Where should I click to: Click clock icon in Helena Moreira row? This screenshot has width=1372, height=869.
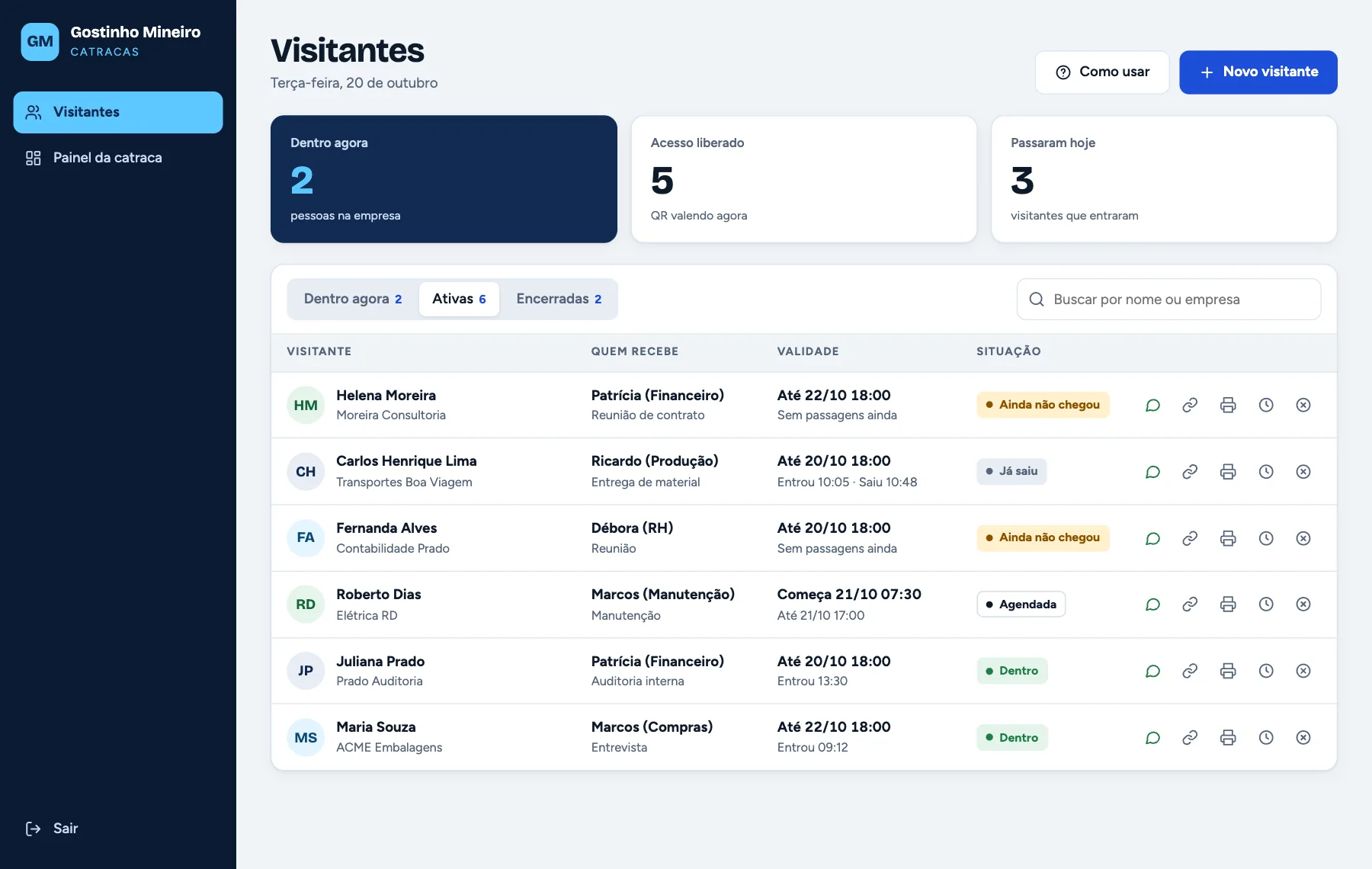click(1266, 405)
